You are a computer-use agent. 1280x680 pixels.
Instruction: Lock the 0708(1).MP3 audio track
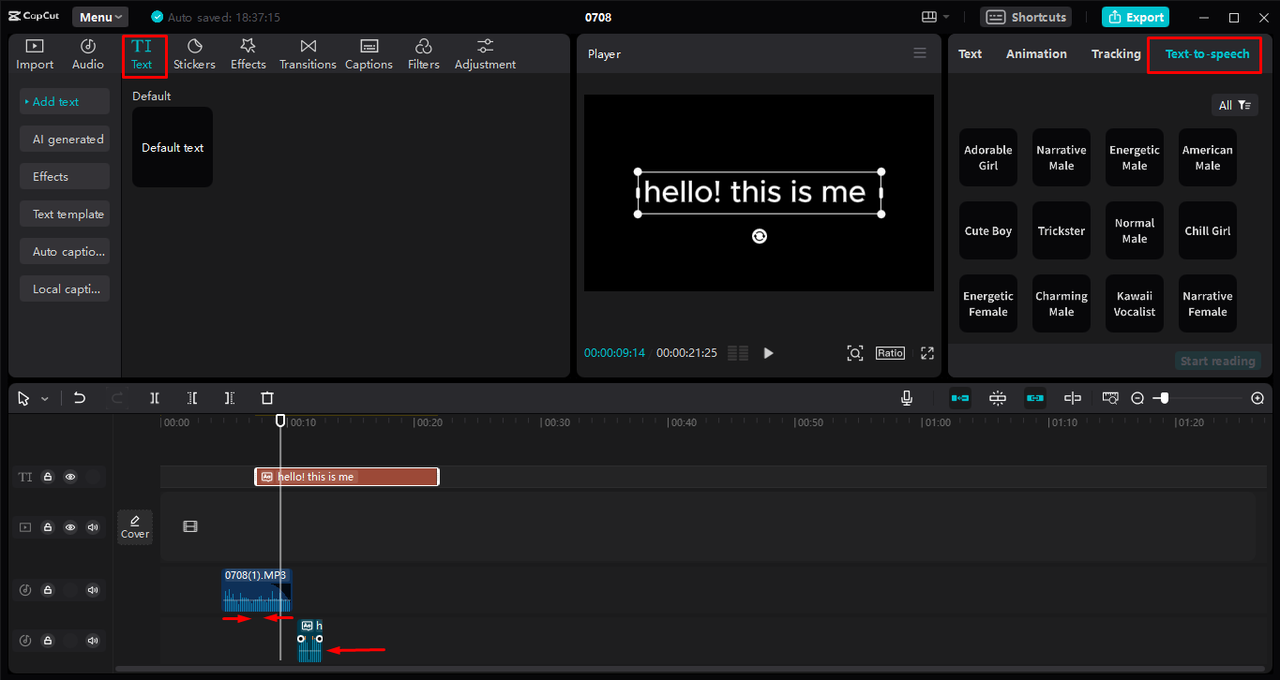tap(47, 590)
